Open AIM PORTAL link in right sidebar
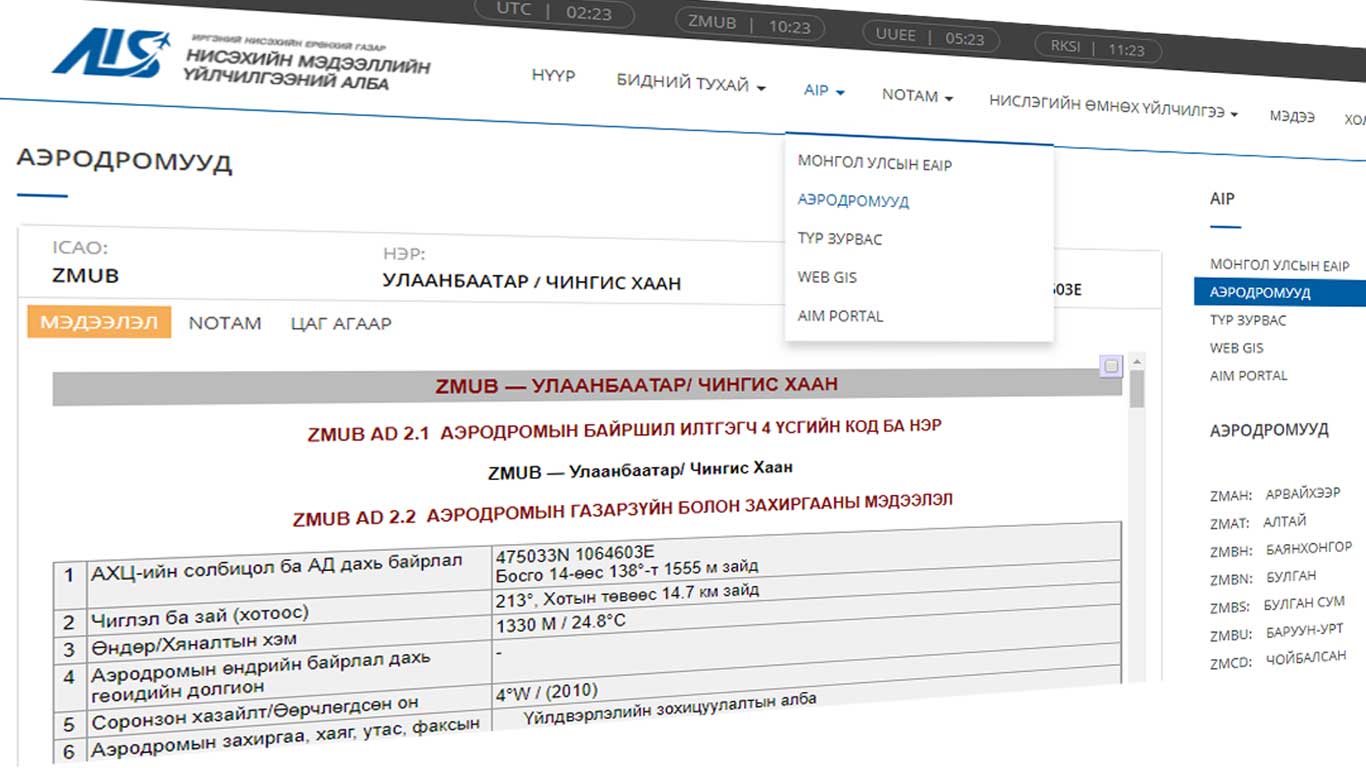The height and width of the screenshot is (768, 1366). pyautogui.click(x=1249, y=376)
